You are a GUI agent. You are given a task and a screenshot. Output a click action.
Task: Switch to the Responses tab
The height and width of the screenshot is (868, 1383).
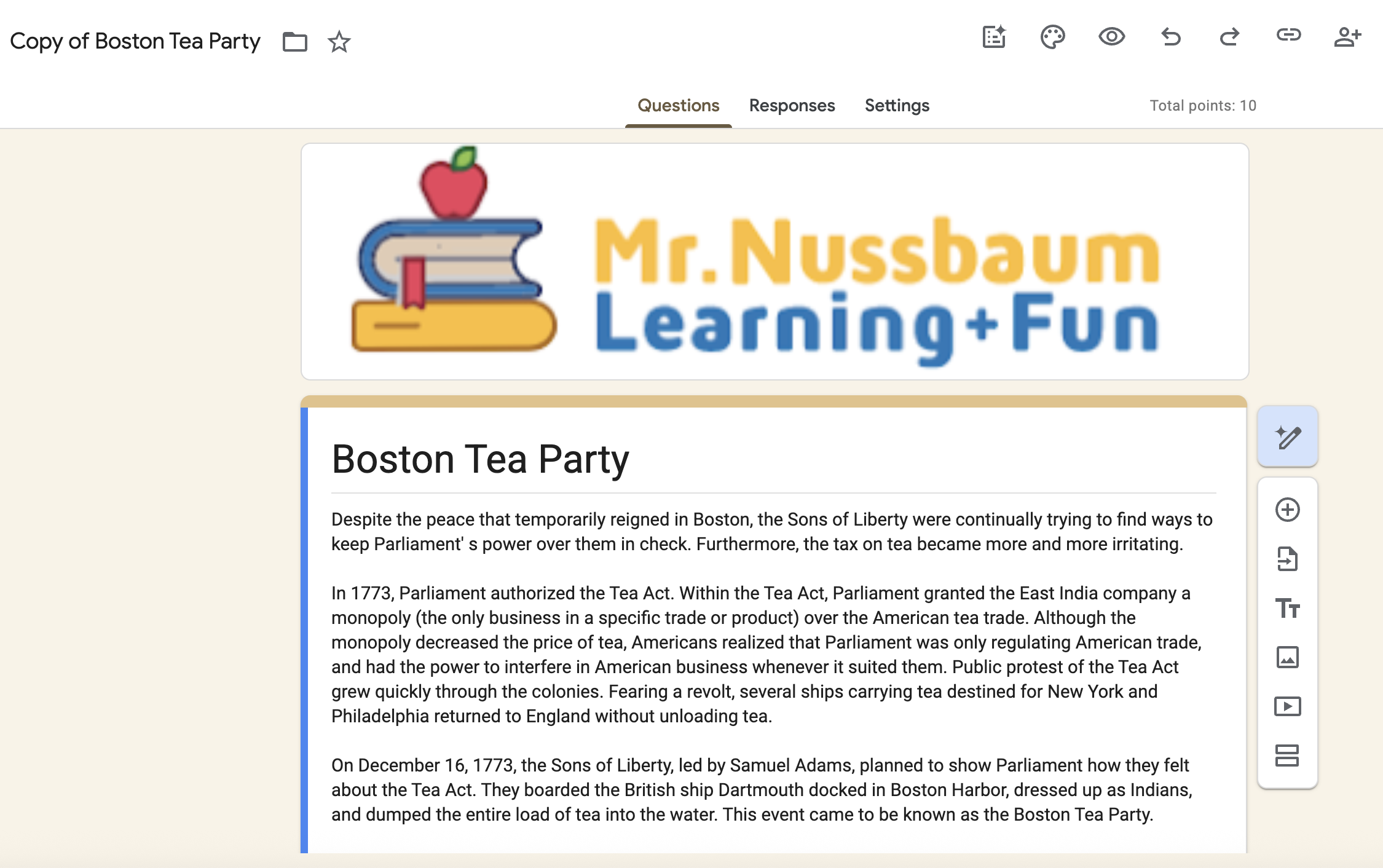tap(792, 106)
